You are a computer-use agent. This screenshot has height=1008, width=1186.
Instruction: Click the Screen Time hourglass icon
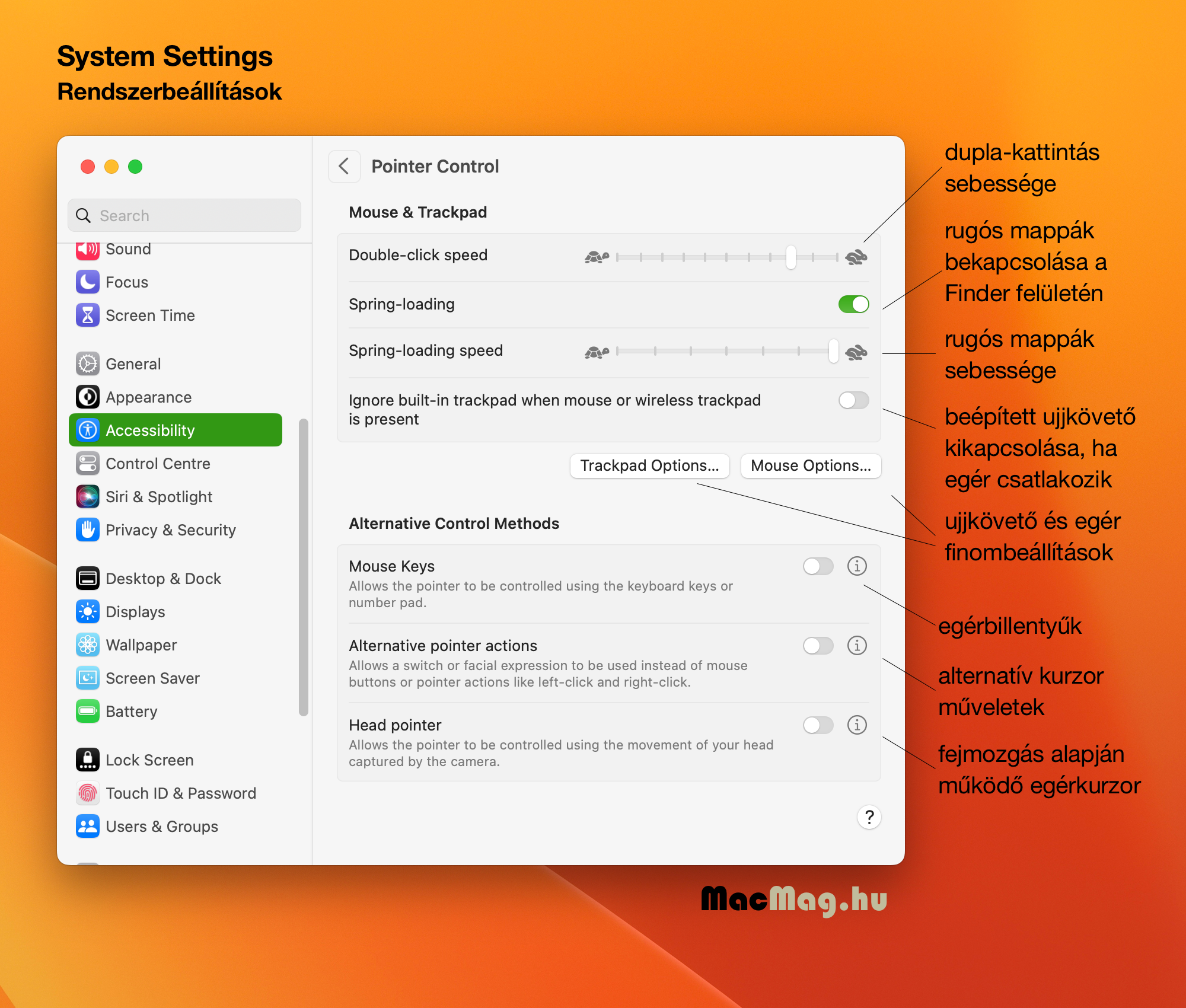[88, 315]
